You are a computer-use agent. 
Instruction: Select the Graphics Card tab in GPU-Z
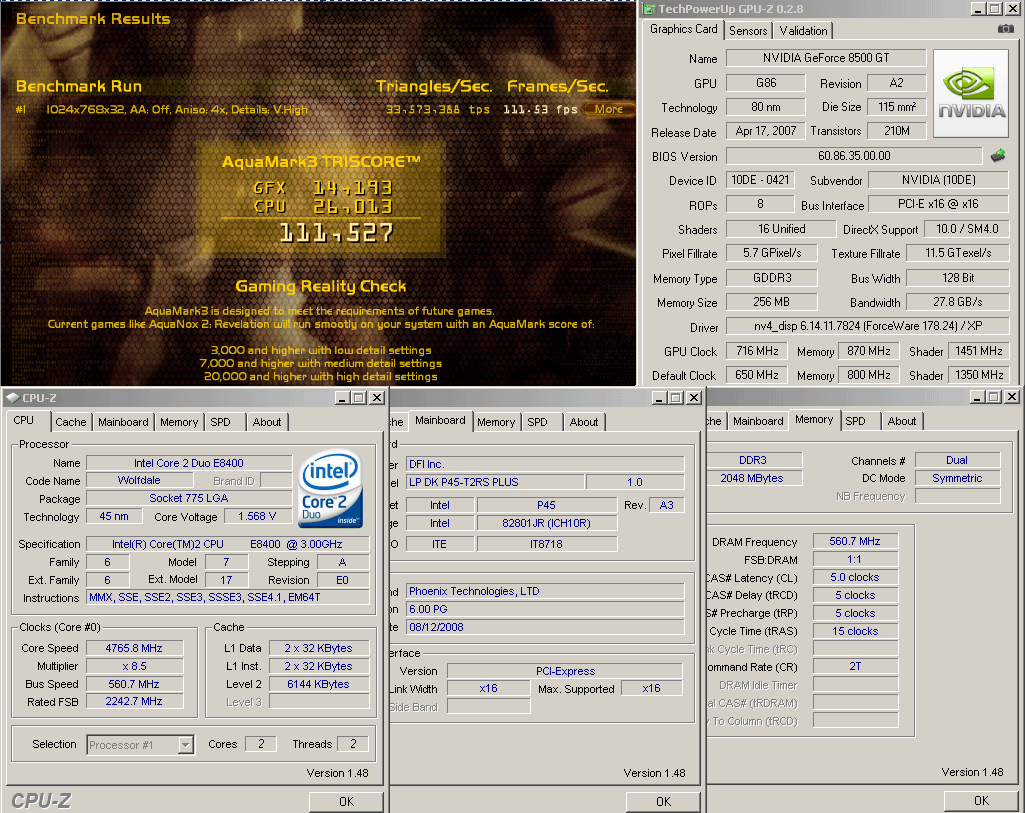tap(683, 29)
